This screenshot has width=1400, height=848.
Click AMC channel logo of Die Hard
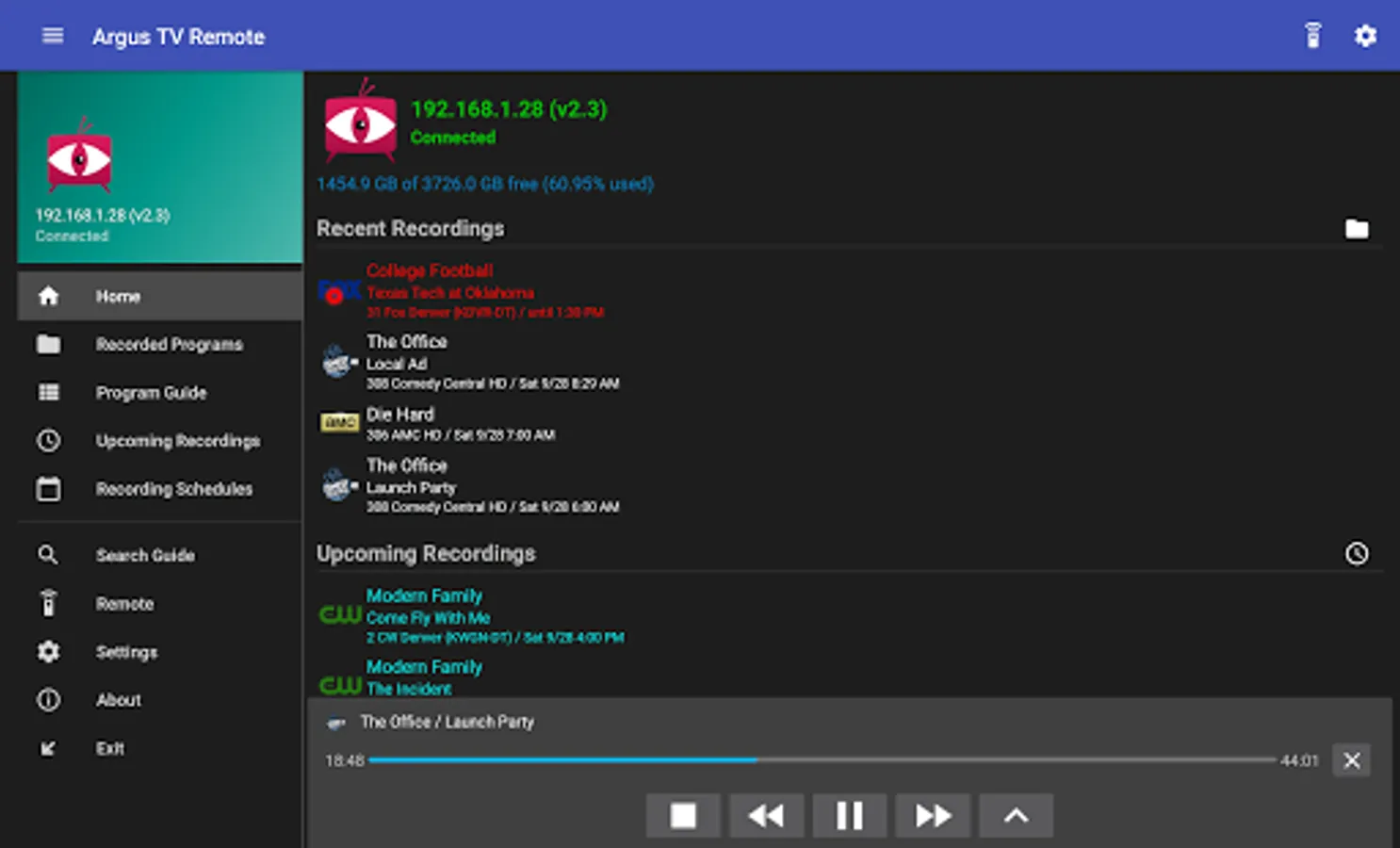pos(339,423)
